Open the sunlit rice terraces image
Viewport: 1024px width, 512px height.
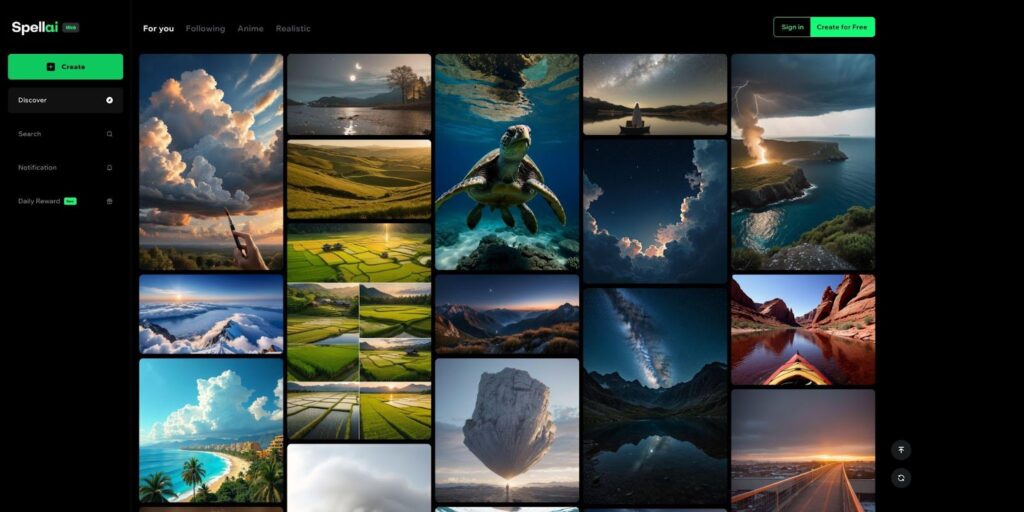click(x=359, y=253)
